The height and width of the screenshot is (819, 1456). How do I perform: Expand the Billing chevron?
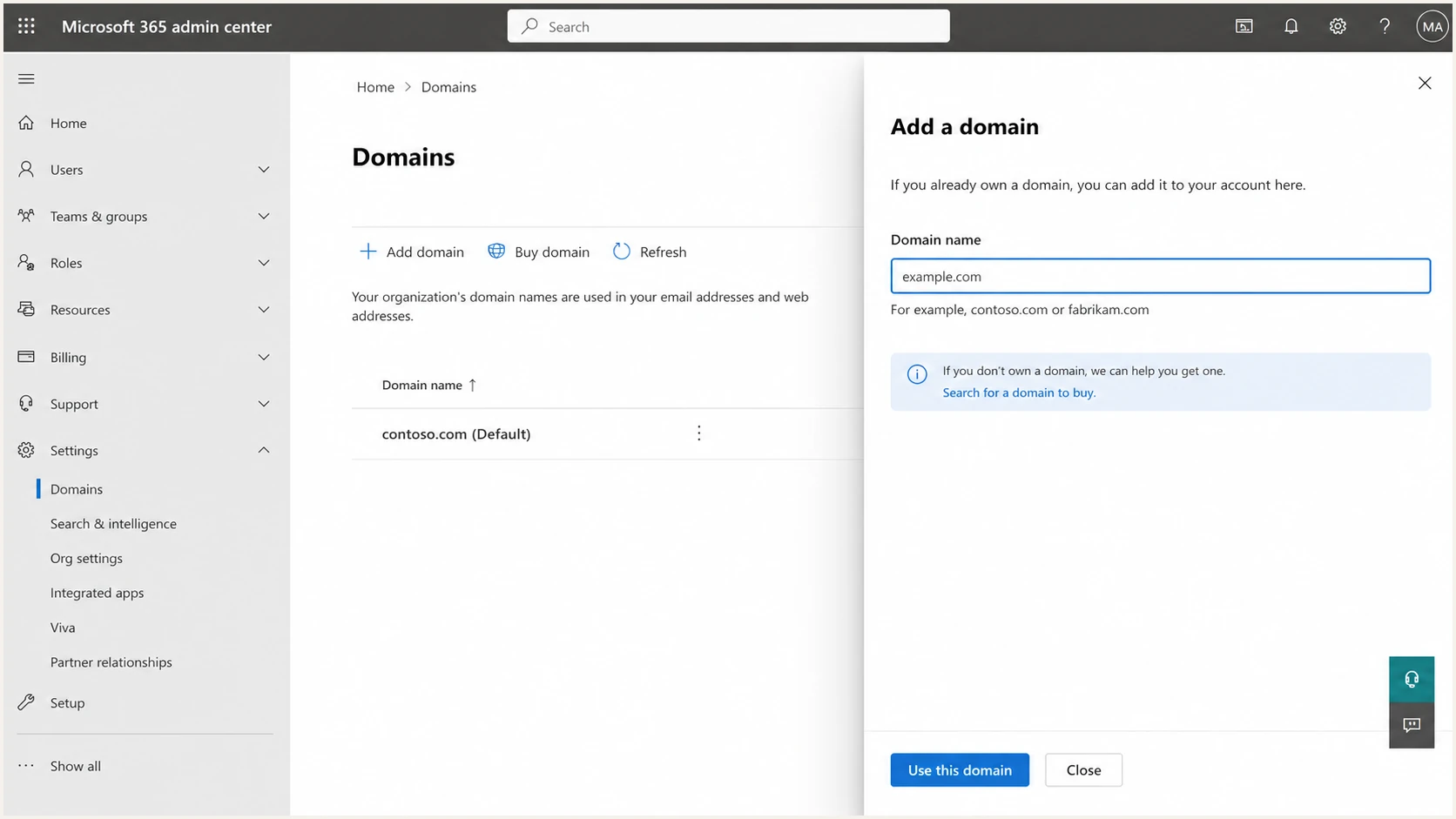[264, 357]
